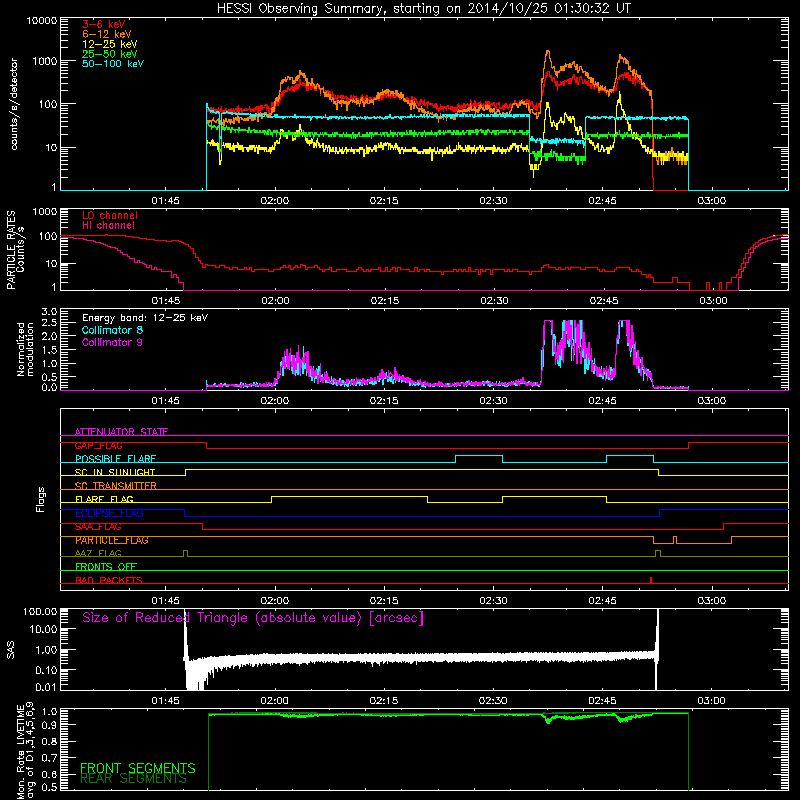Click the 03:00 tick label under the SAS plot
This screenshot has width=800, height=800.
712,701
